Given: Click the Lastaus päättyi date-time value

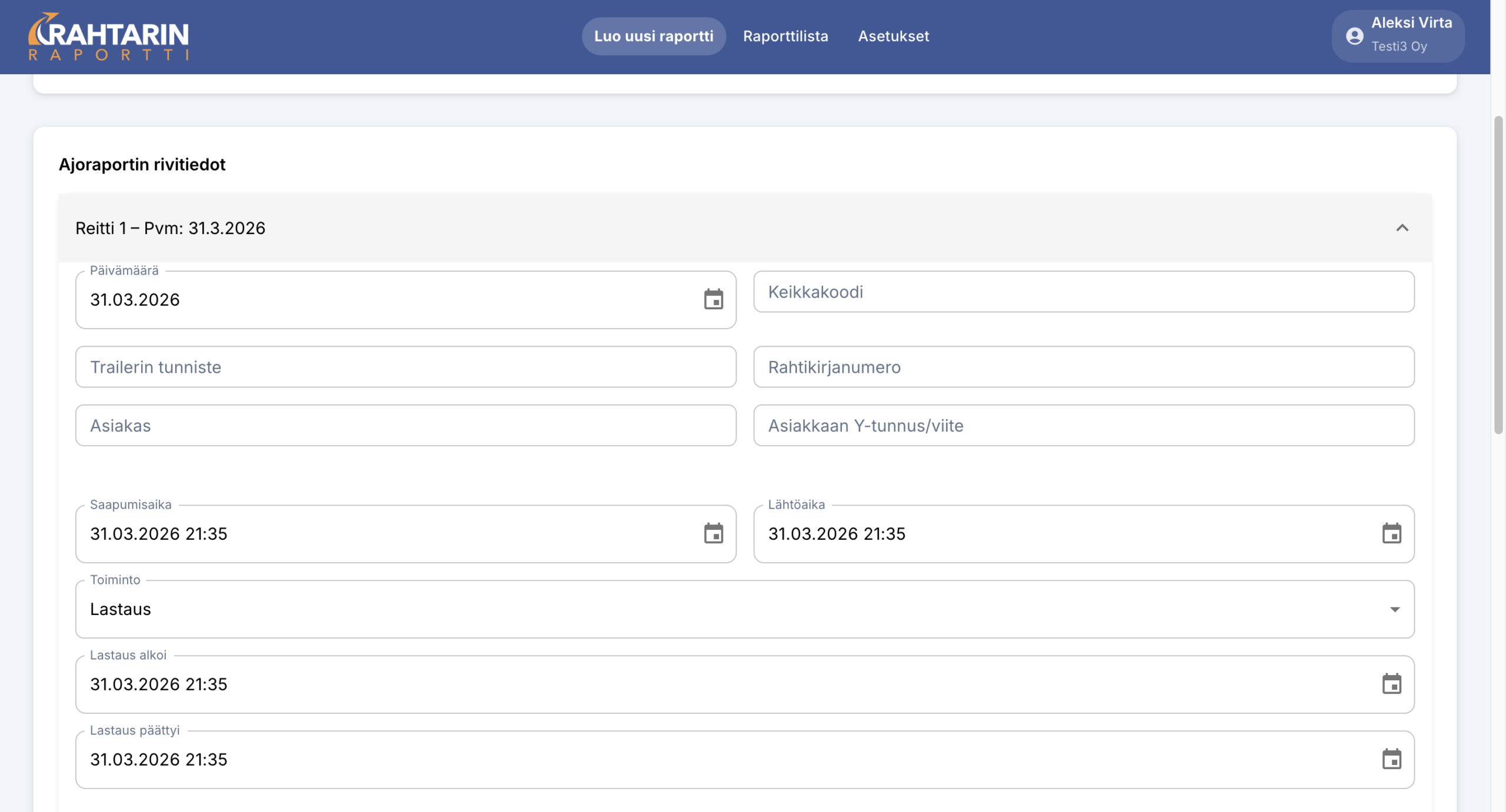Looking at the screenshot, I should coord(159,760).
